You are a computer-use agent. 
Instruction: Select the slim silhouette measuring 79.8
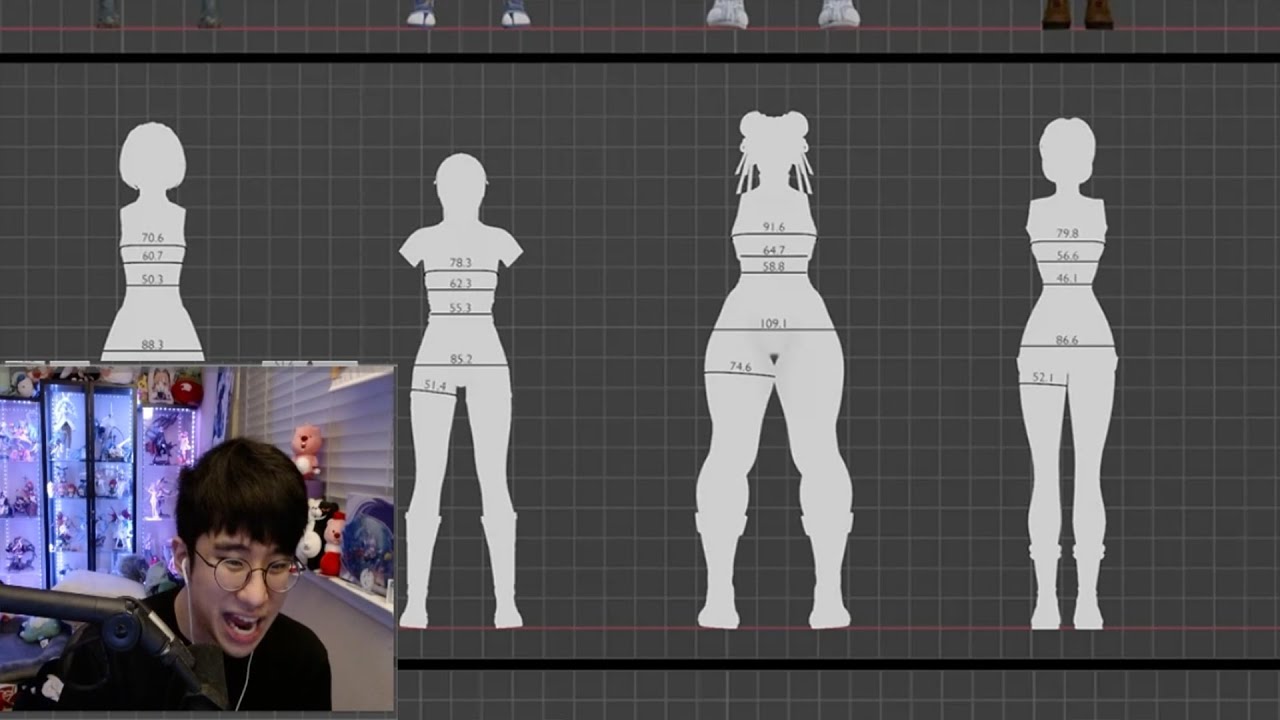point(1067,373)
